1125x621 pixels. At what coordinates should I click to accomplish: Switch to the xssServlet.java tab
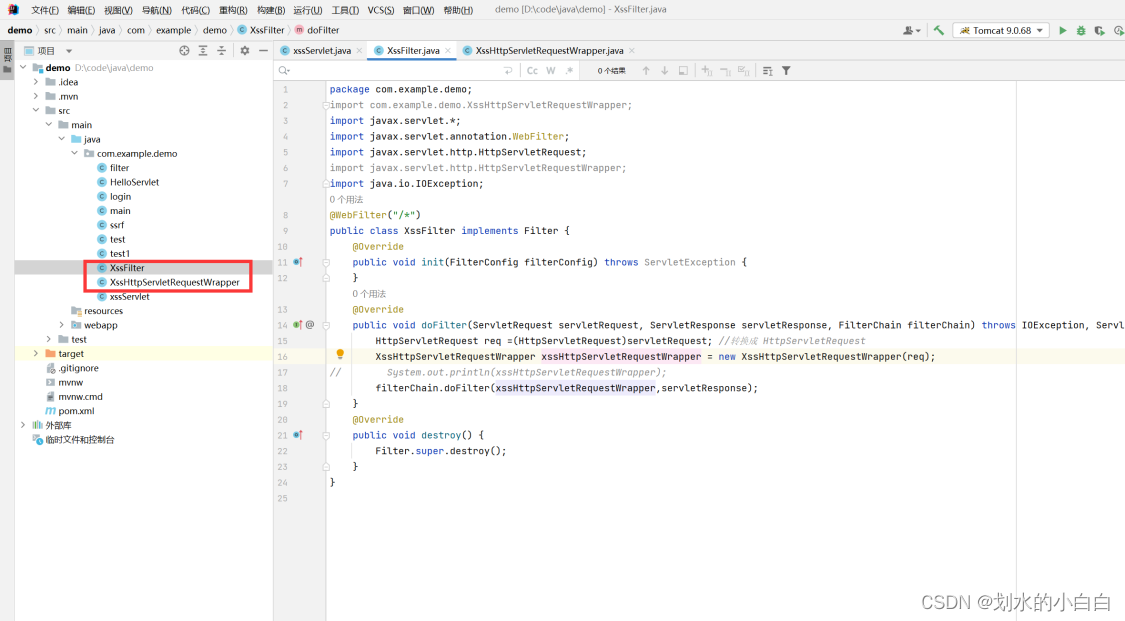(321, 51)
